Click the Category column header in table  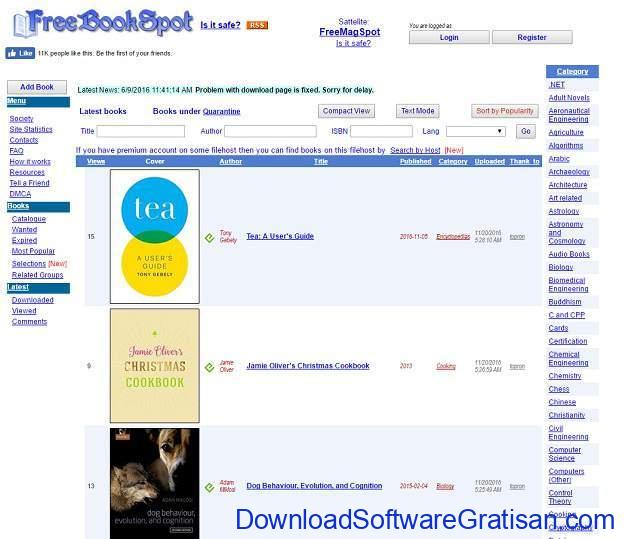tap(453, 161)
